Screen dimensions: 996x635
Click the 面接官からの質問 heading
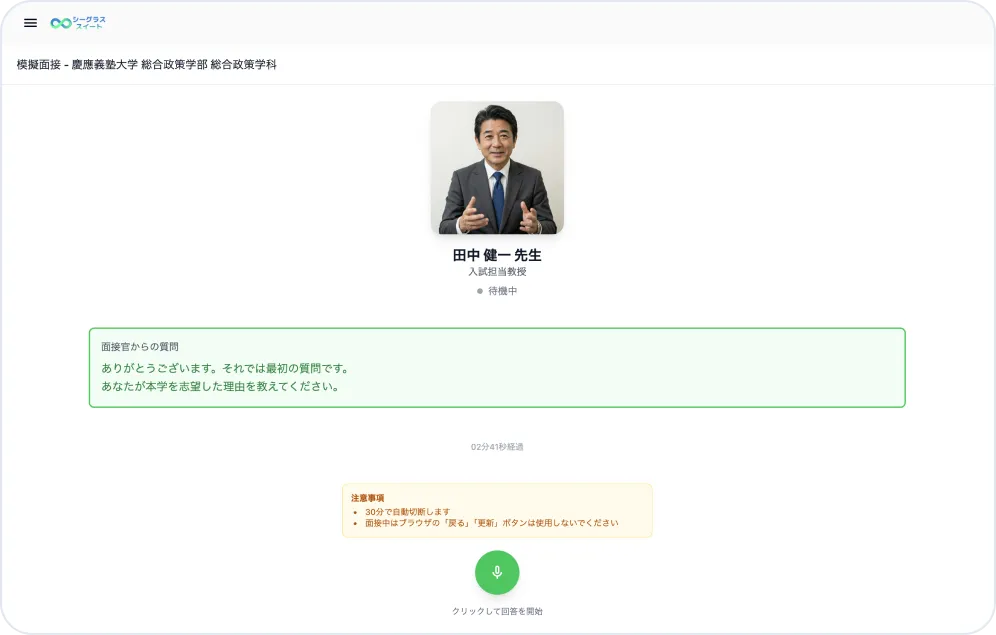click(140, 347)
